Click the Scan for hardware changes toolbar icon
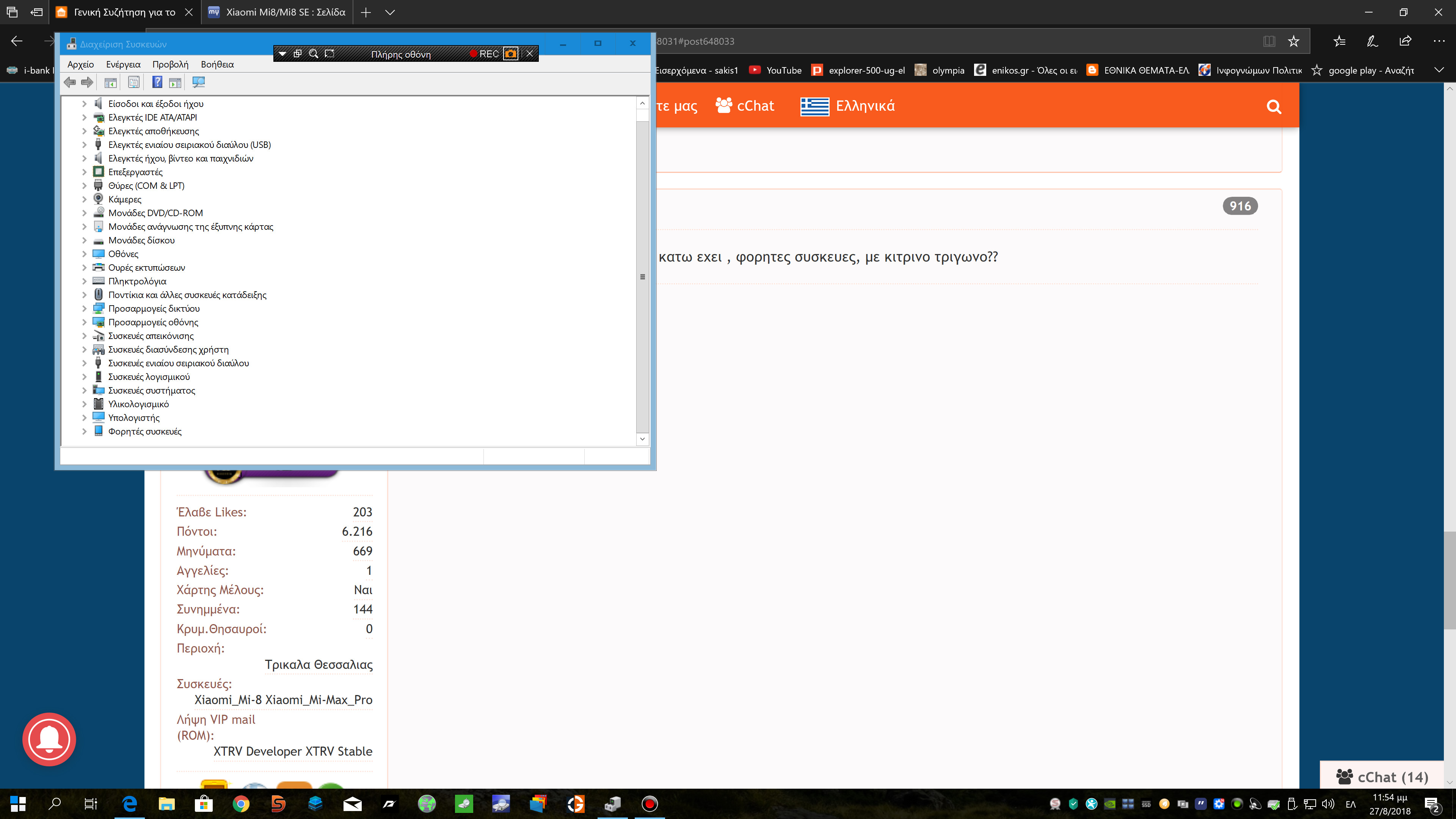Viewport: 1456px width, 819px height. (x=198, y=83)
